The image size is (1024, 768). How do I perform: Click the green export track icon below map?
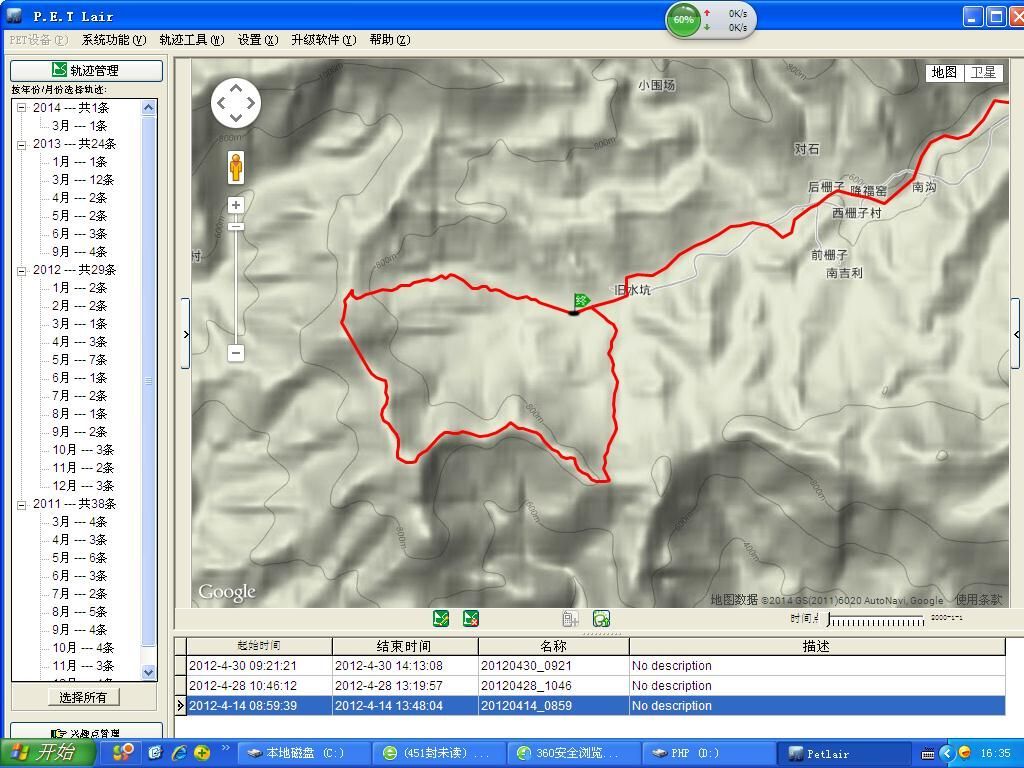[601, 619]
